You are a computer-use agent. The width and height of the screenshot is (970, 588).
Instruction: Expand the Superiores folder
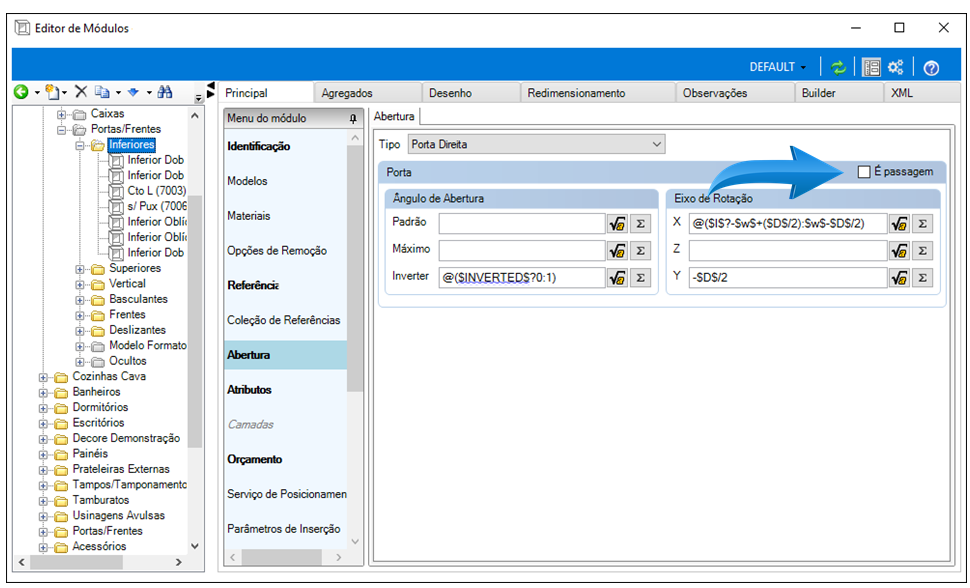[80, 269]
